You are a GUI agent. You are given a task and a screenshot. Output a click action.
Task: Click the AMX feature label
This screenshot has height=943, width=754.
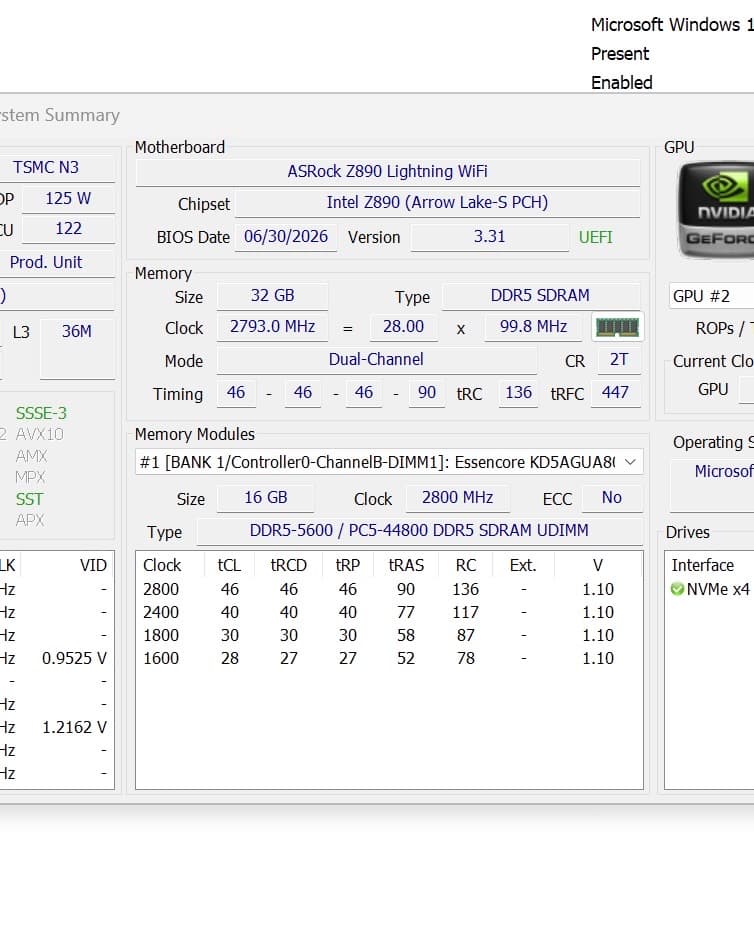click(x=31, y=456)
